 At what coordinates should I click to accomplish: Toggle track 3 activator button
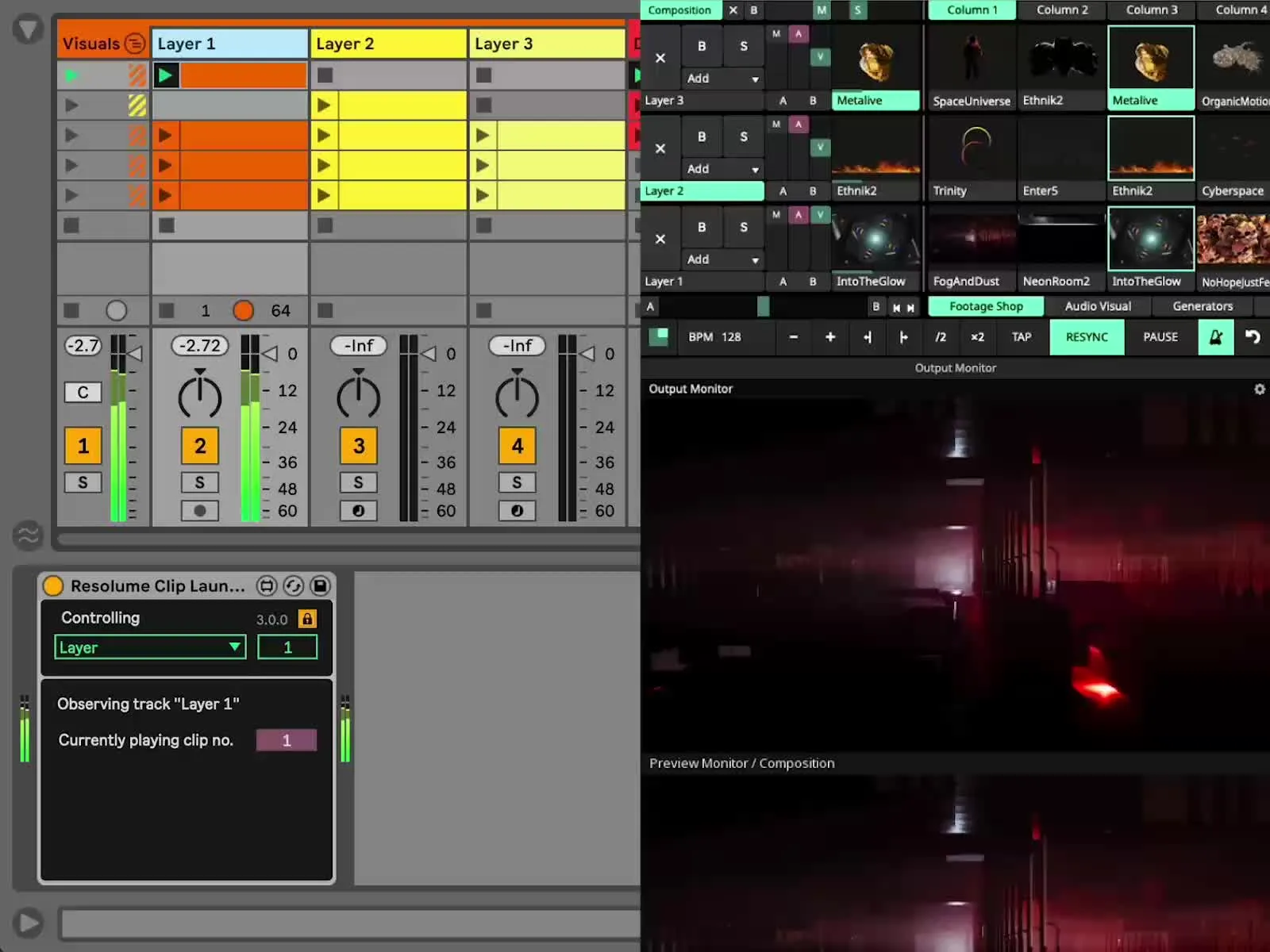pos(359,446)
